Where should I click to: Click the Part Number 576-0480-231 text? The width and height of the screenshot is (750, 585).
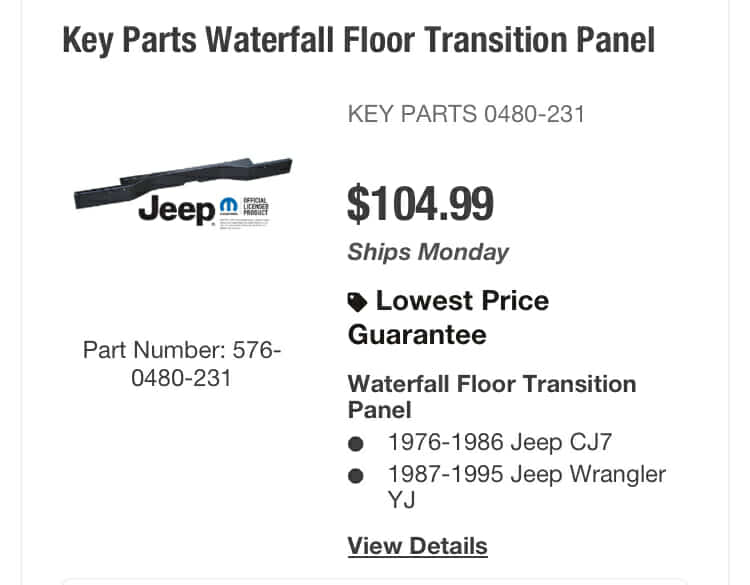tap(182, 364)
